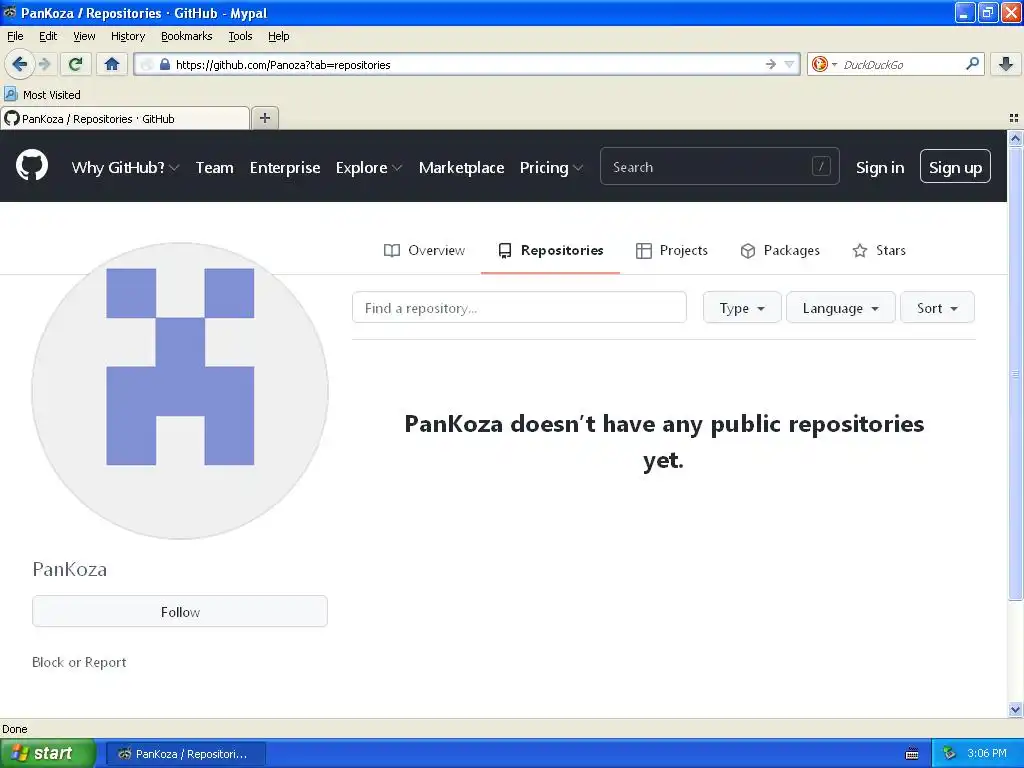Open the History menu
This screenshot has width=1024, height=768.
point(128,36)
